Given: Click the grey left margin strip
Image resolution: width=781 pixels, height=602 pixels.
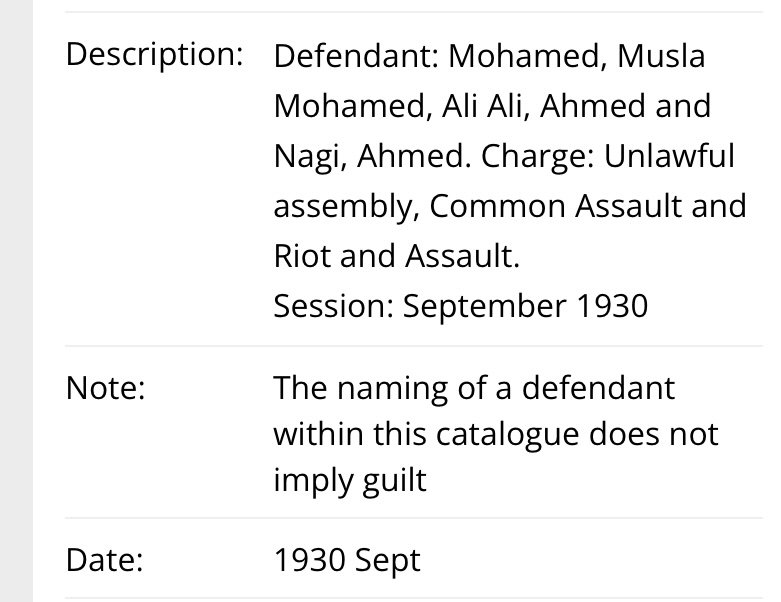Looking at the screenshot, I should coord(16,300).
